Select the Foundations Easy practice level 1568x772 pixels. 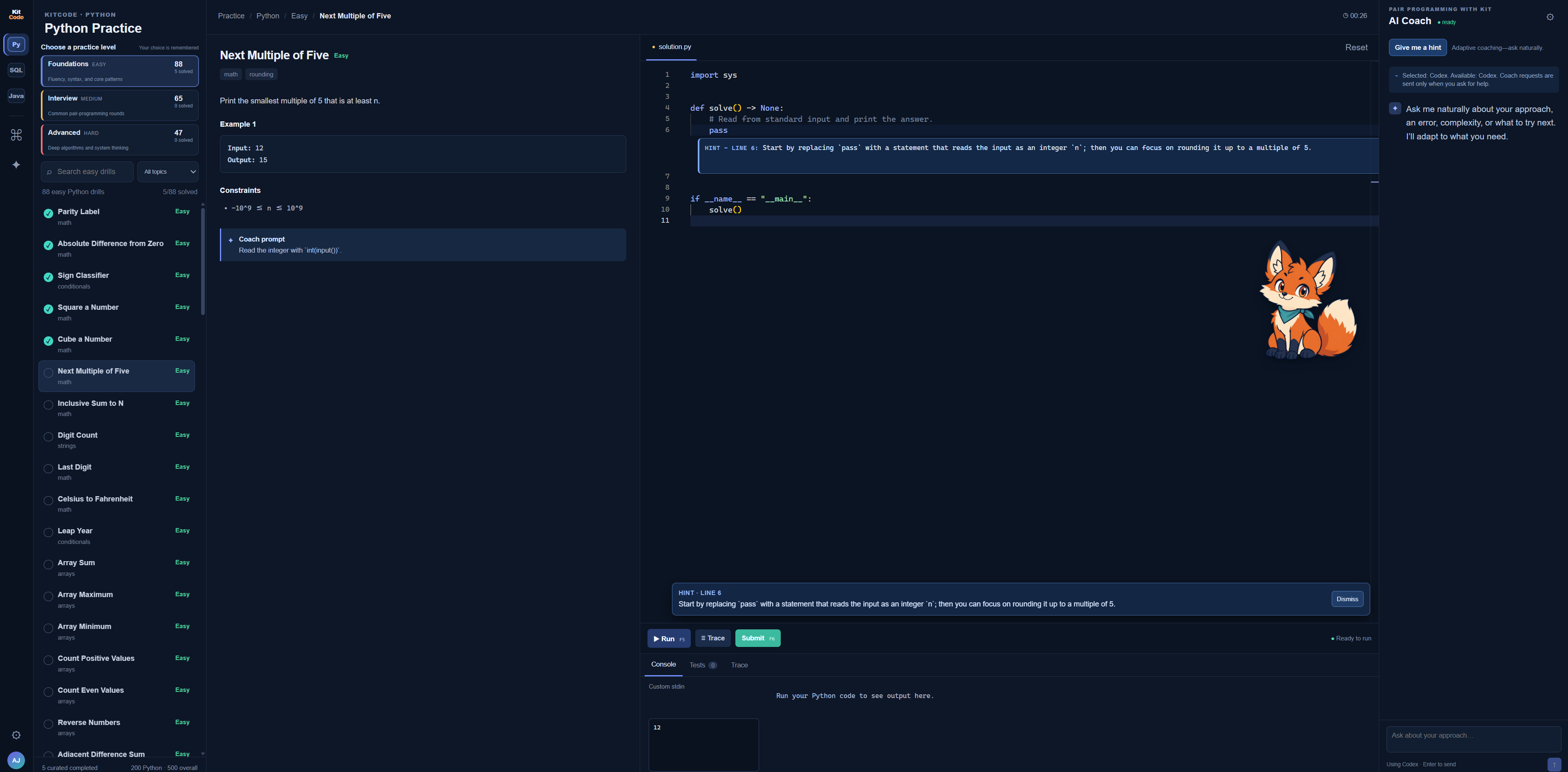pos(120,71)
